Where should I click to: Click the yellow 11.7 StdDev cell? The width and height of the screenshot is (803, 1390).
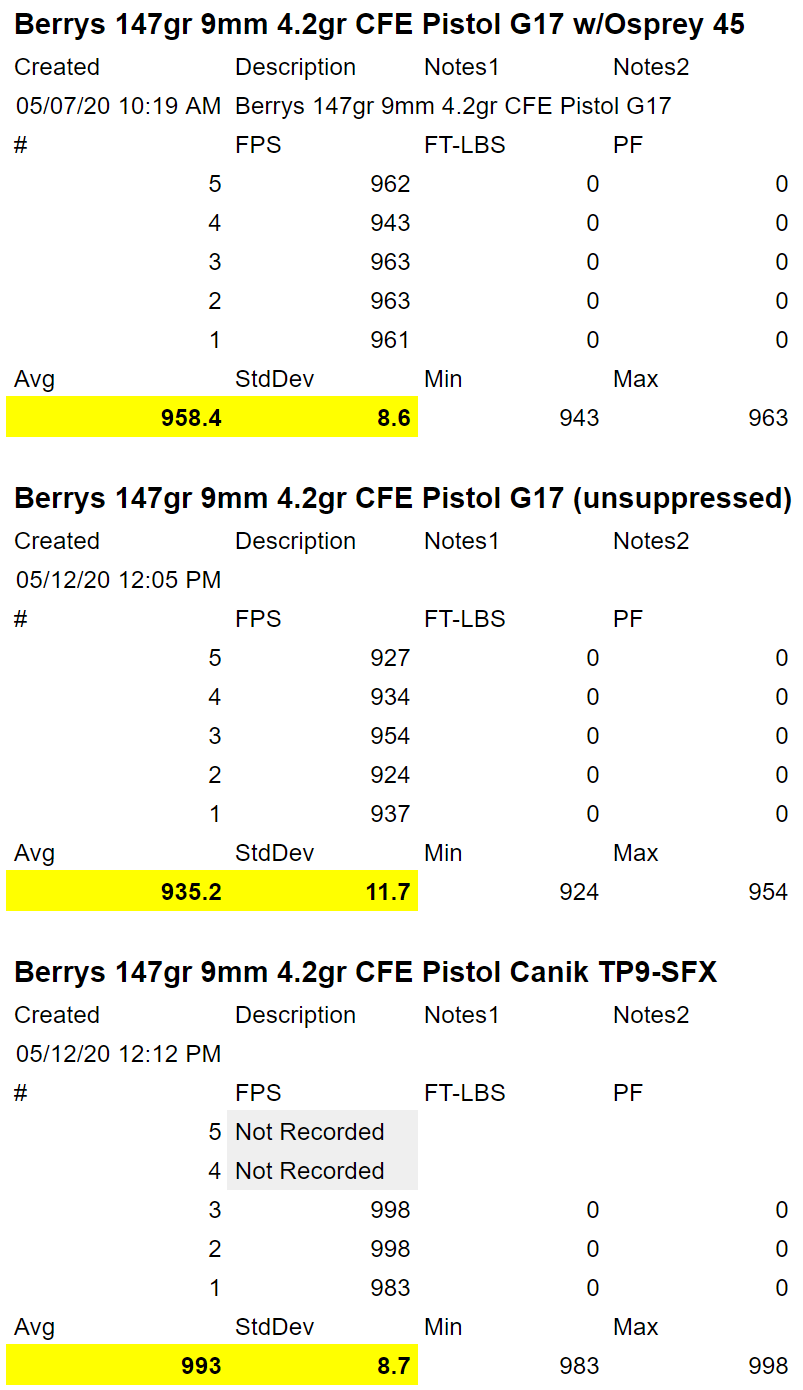click(390, 892)
